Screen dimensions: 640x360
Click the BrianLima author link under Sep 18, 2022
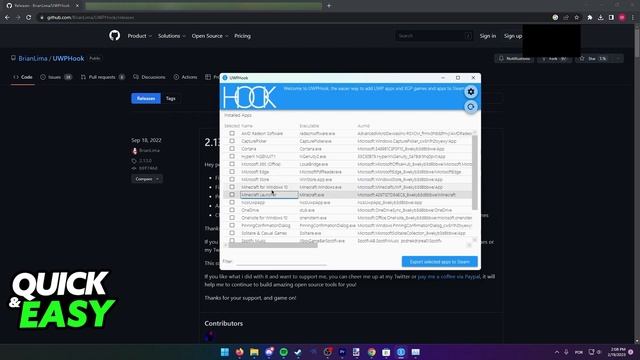coord(149,151)
